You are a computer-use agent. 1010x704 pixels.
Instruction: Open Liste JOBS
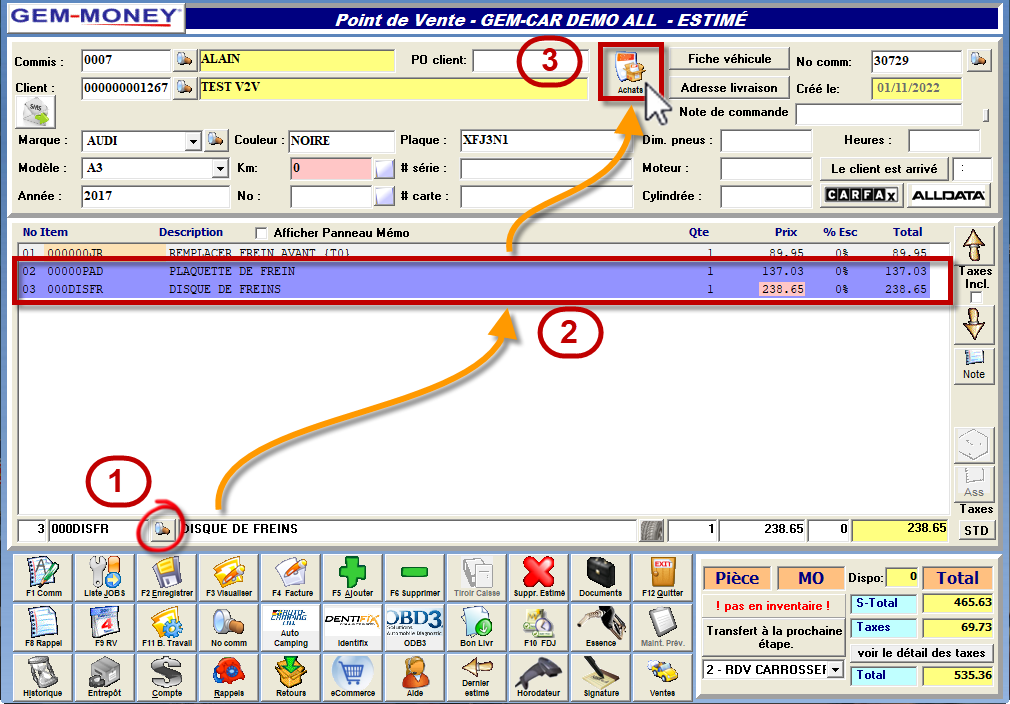(105, 577)
